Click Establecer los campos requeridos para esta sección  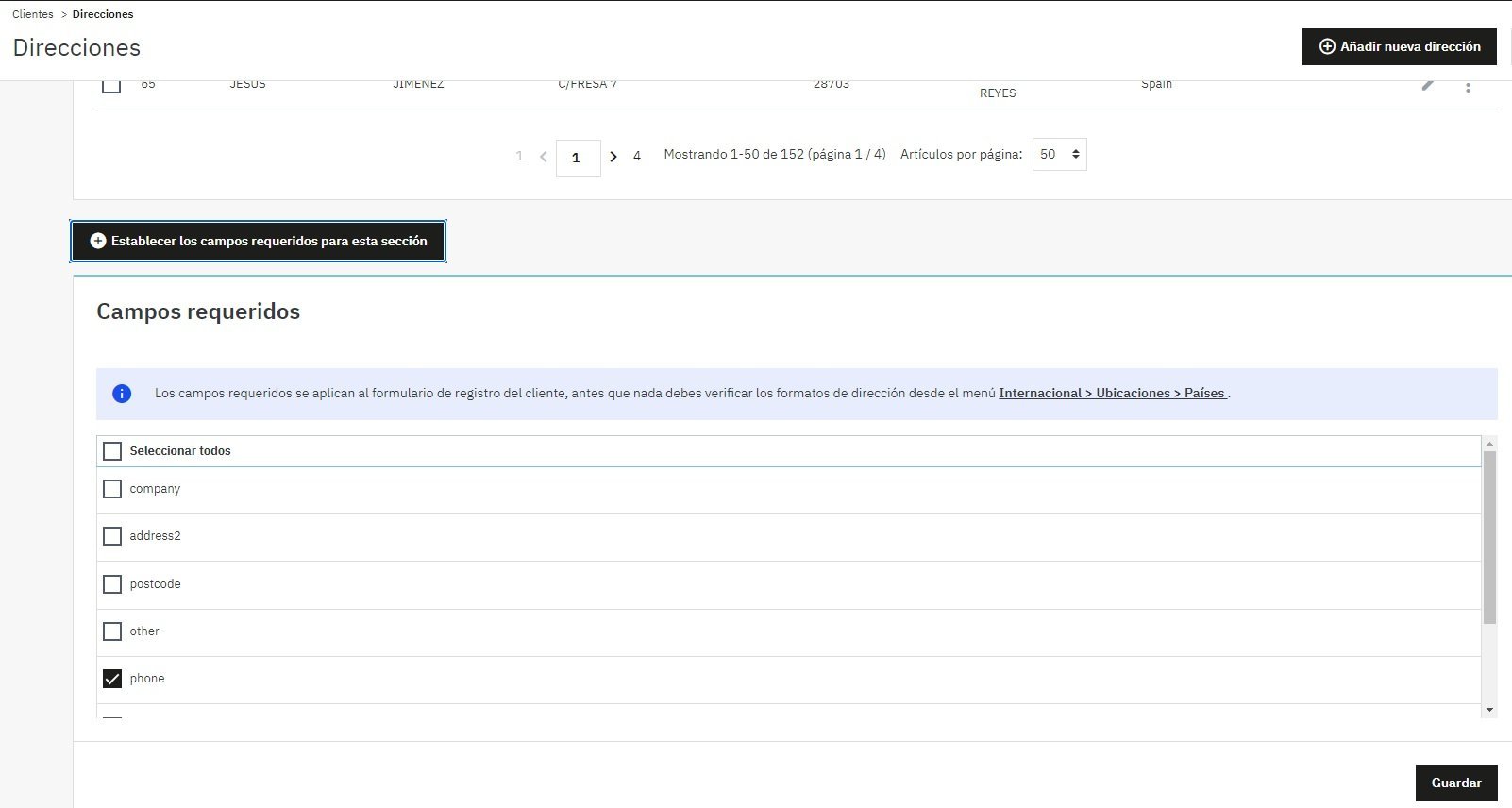[x=258, y=241]
